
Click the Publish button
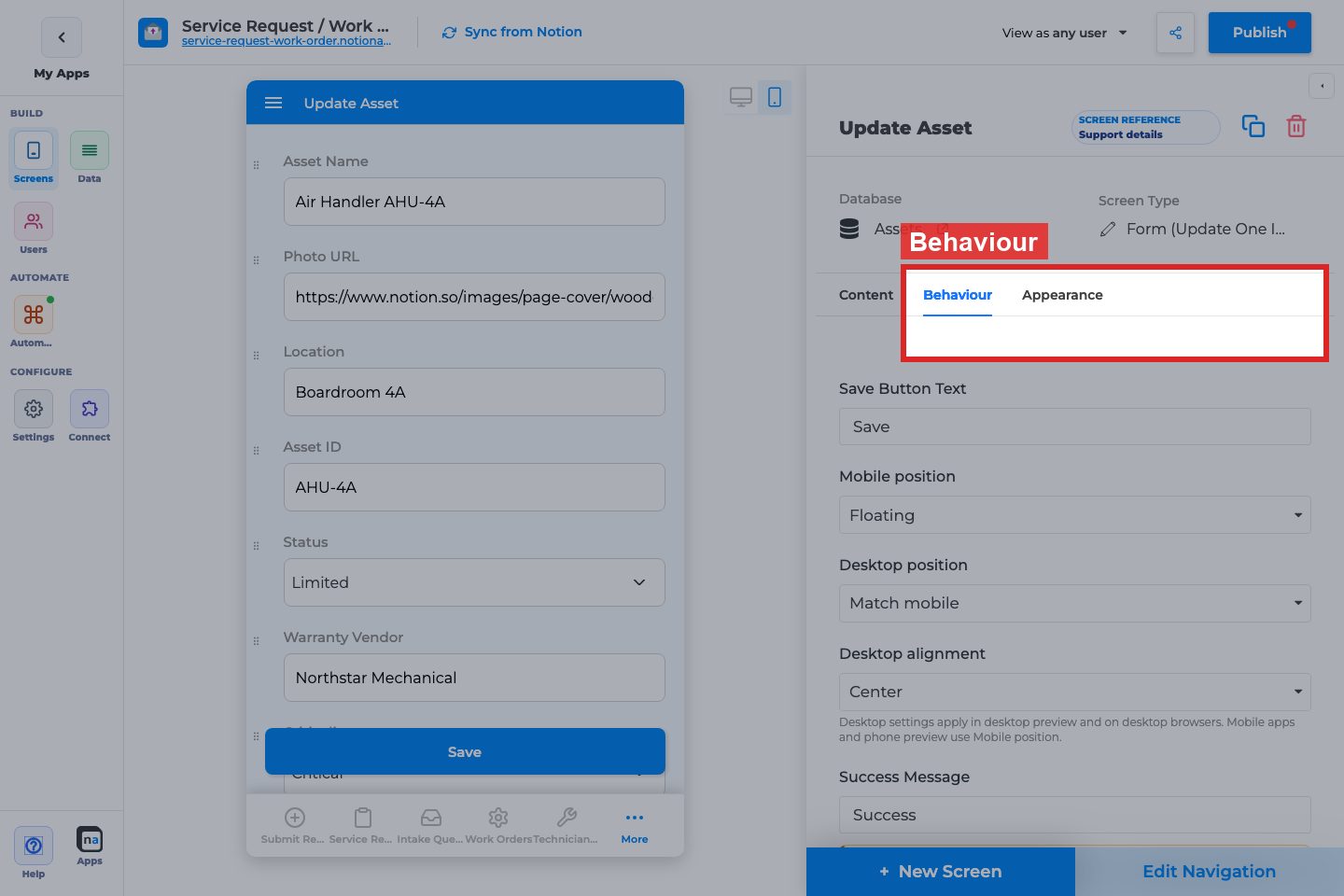click(1260, 33)
